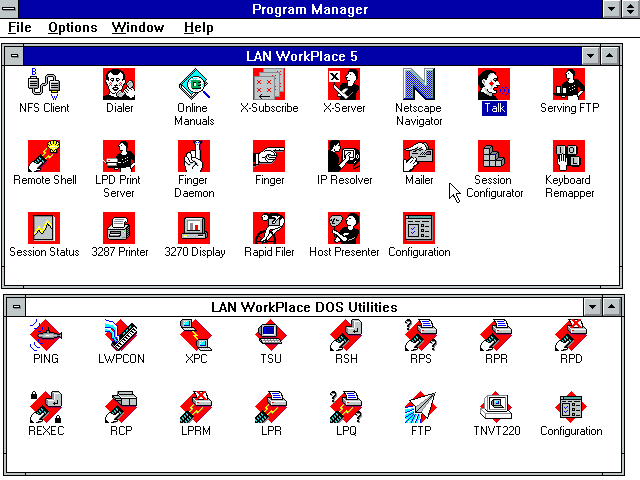Viewport: 640px width, 480px height.
Task: Select the Remote Shell icon
Action: pos(44,156)
